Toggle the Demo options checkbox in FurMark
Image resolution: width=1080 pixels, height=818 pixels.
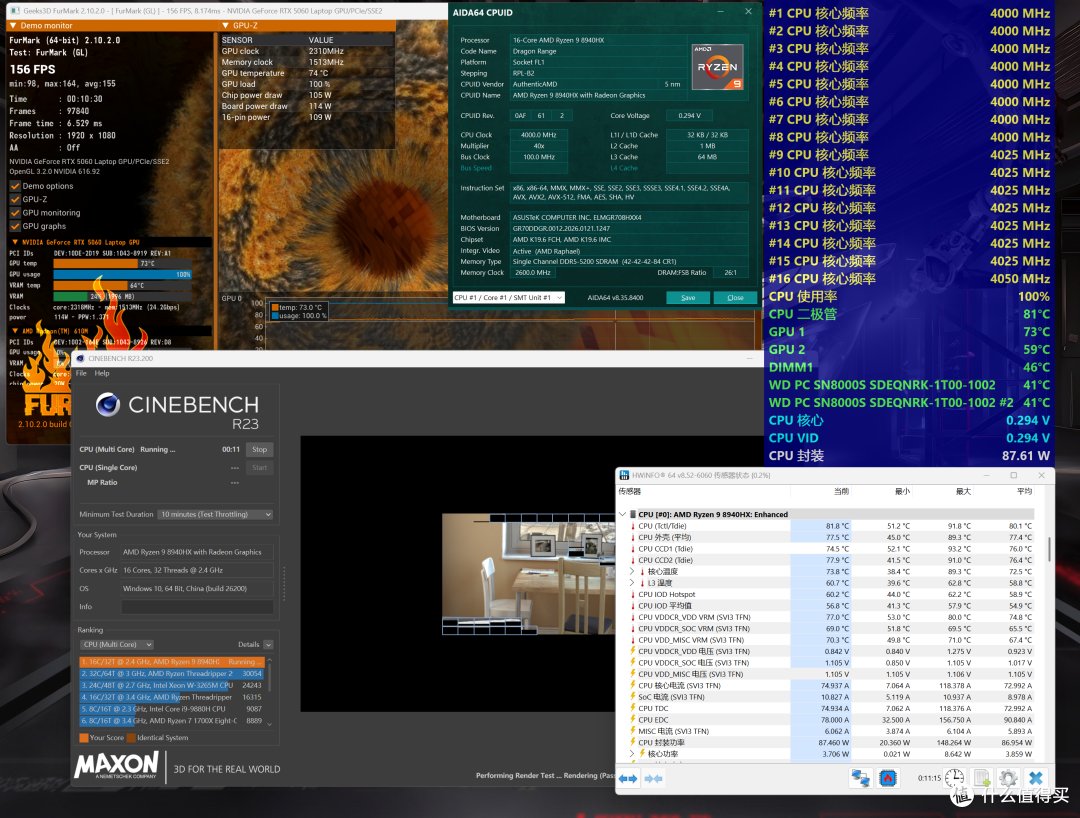(15, 186)
